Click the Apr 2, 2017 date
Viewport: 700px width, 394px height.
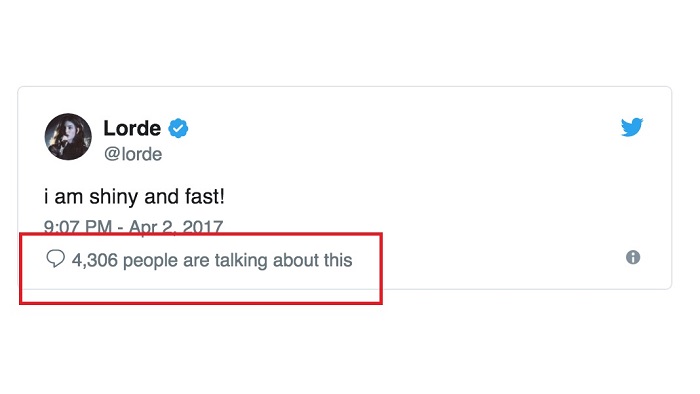click(176, 227)
